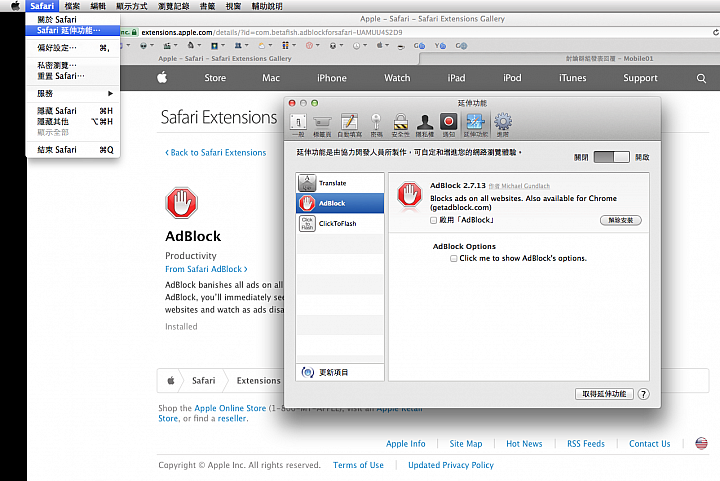Viewport: 720px width, 481px height.
Task: Select AdBlock extension in the list
Action: pos(340,203)
